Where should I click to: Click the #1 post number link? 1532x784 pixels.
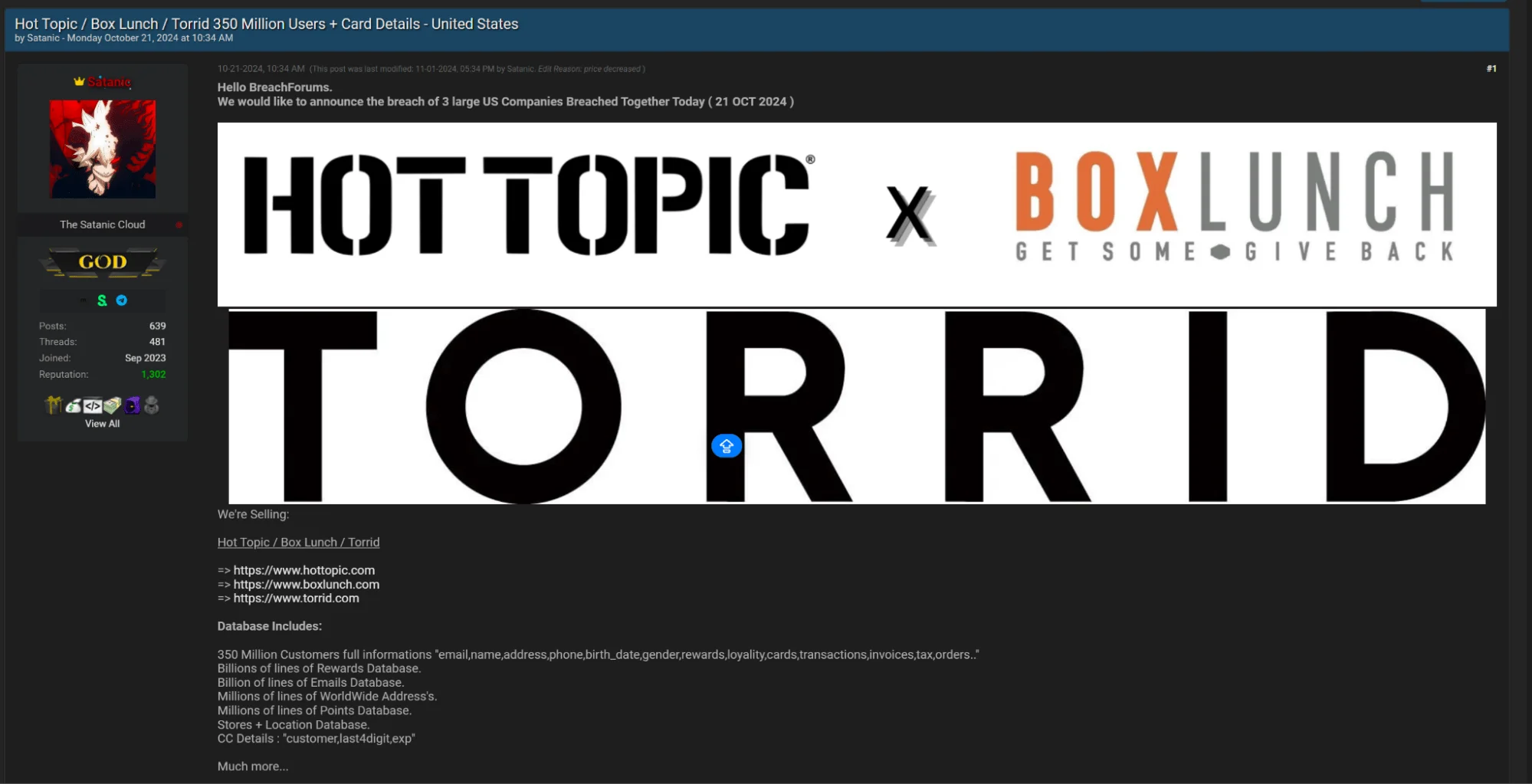(x=1491, y=69)
